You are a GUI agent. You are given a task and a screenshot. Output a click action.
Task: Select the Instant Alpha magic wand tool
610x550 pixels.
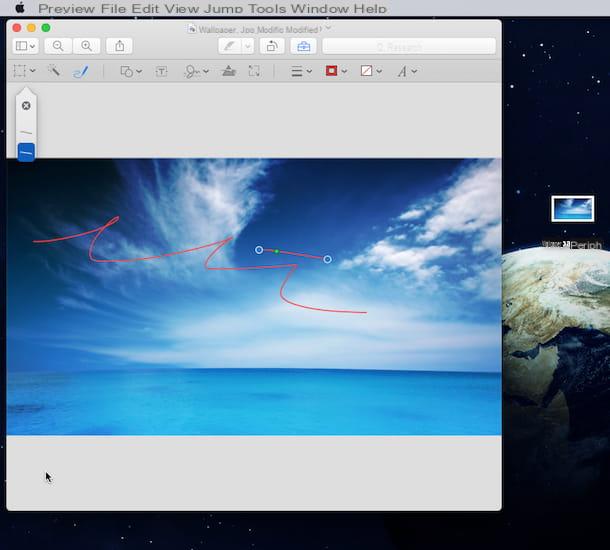click(x=54, y=71)
